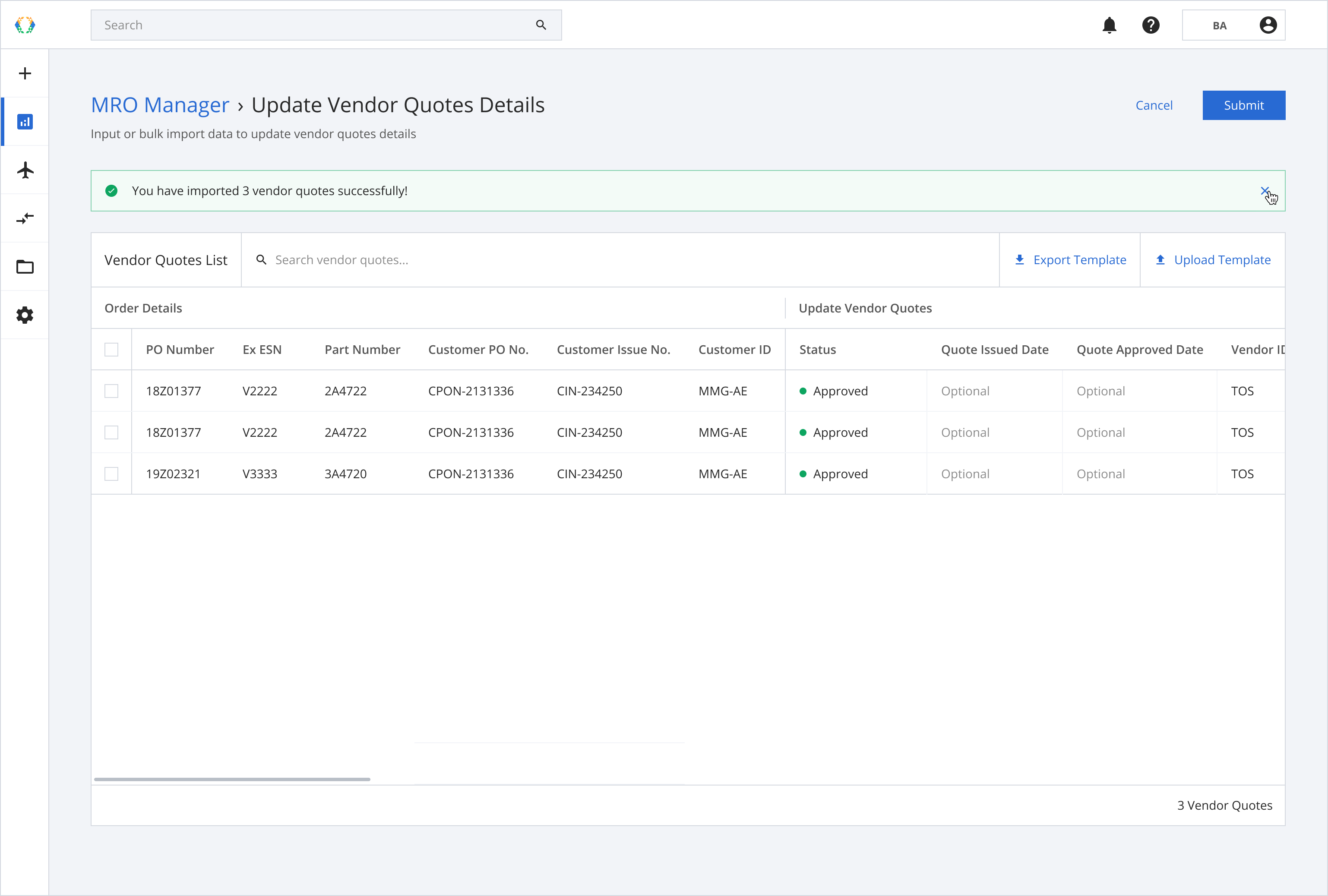Click the vendor quotes search magnifier icon
Image resolution: width=1328 pixels, height=896 pixels.
pyautogui.click(x=261, y=260)
